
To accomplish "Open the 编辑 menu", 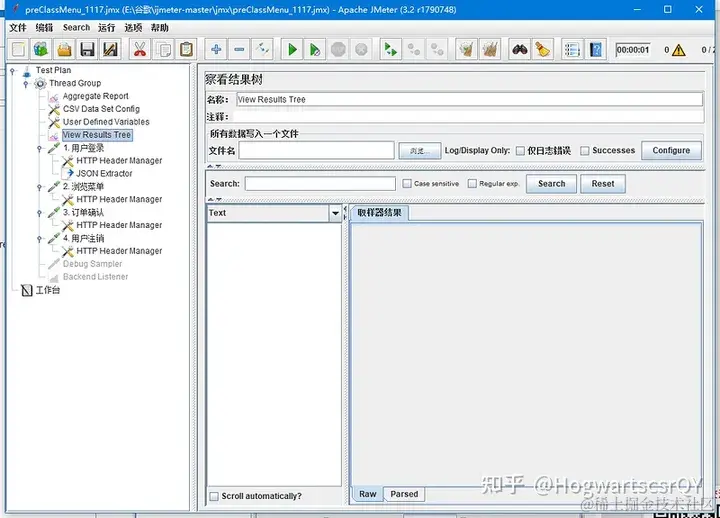I will point(45,28).
